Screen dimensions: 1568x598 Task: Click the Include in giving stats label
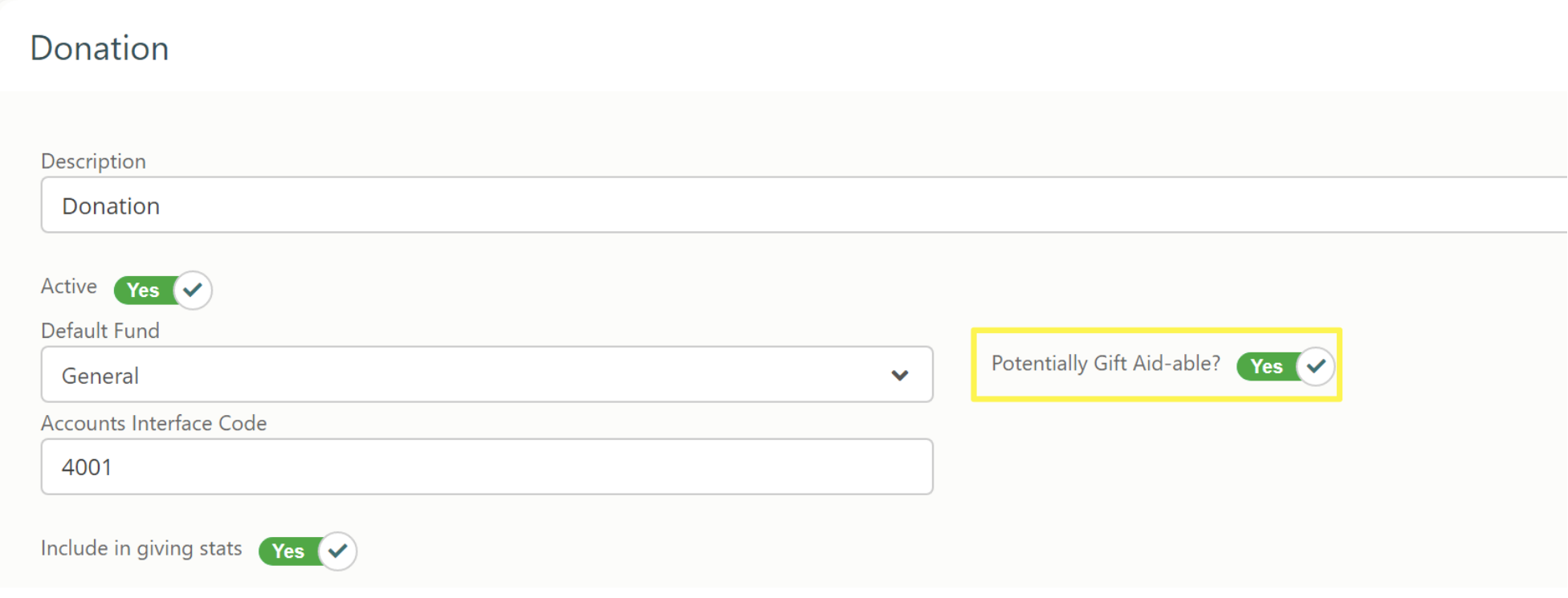pos(141,548)
